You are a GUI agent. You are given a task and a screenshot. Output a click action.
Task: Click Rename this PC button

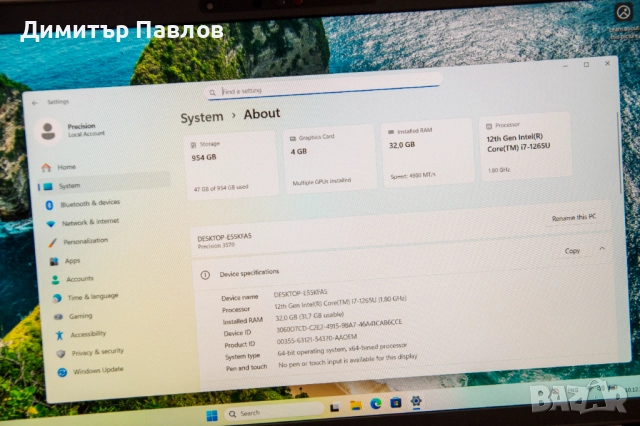(573, 217)
